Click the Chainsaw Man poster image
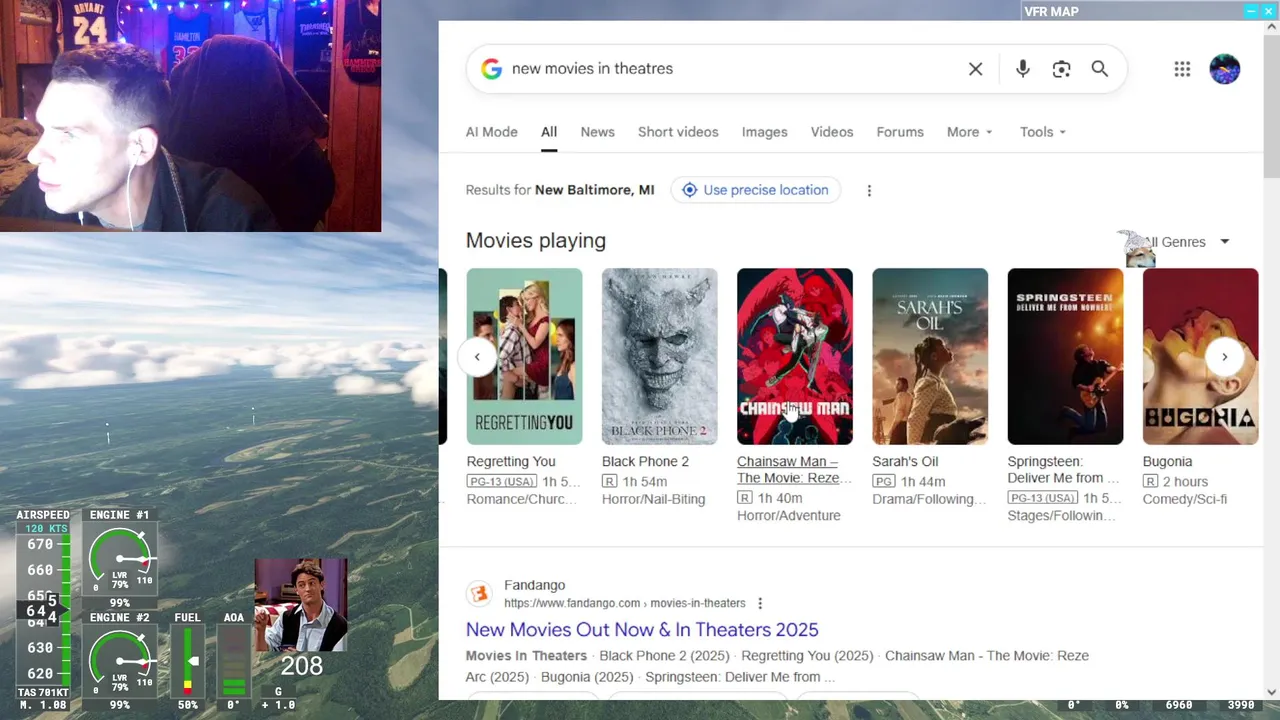The width and height of the screenshot is (1280, 720). click(795, 356)
